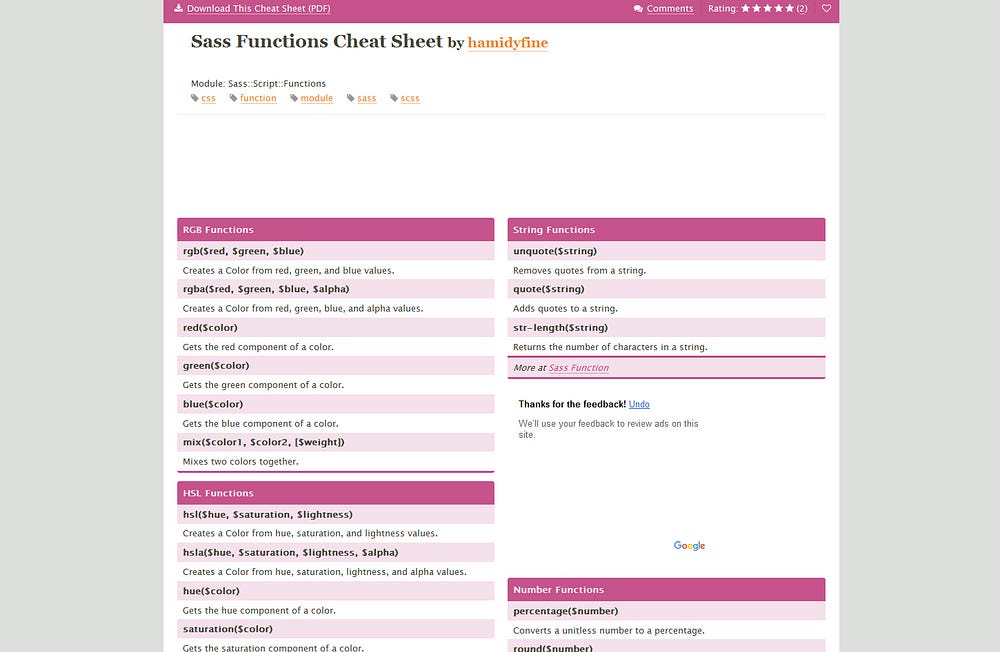This screenshot has width=1000, height=652.
Task: Click Undo in the ad feedback box
Action: tap(639, 404)
